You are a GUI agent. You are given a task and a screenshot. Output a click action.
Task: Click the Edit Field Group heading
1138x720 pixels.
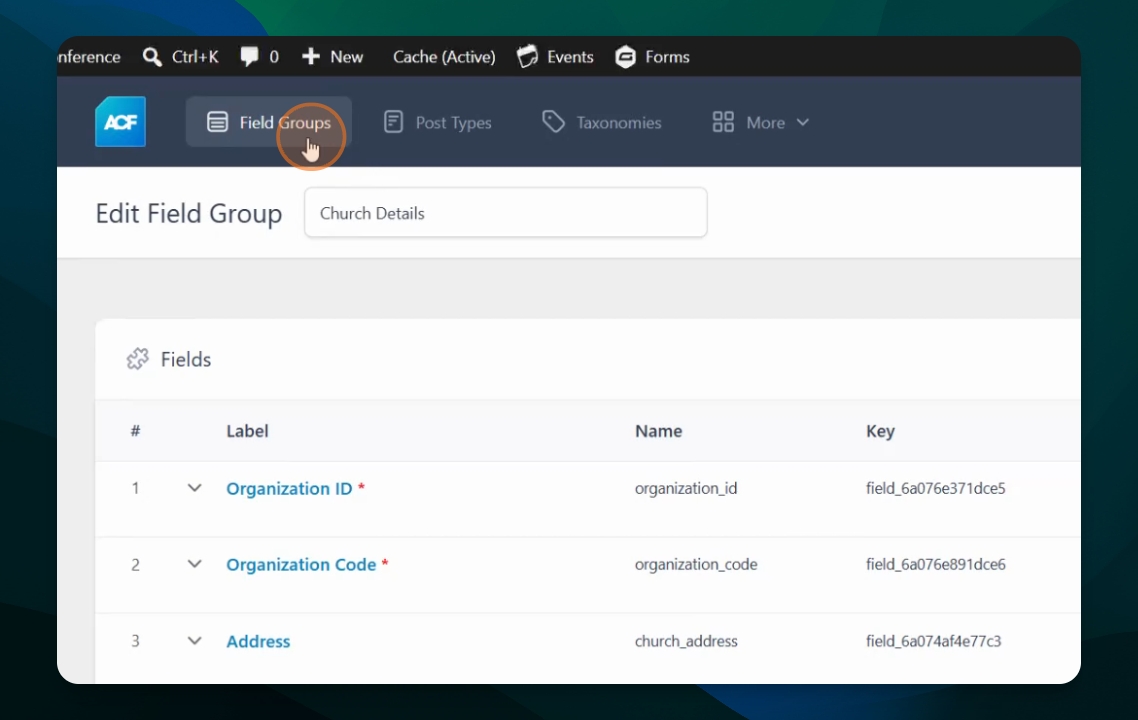point(189,213)
